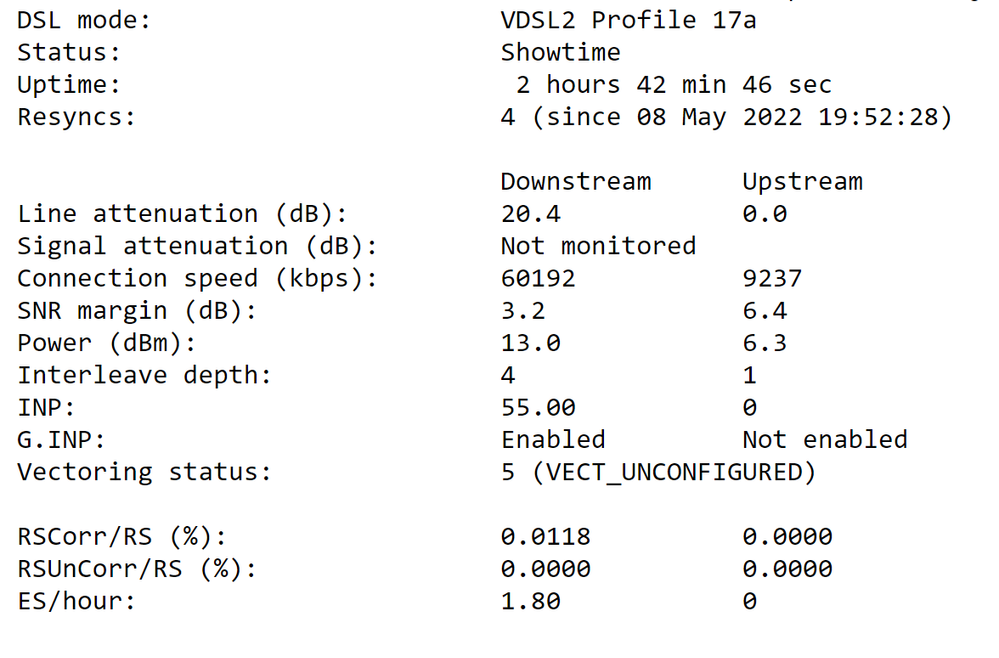Click the downstream connection speed 60192
The width and height of the screenshot is (999, 658).
pos(538,279)
